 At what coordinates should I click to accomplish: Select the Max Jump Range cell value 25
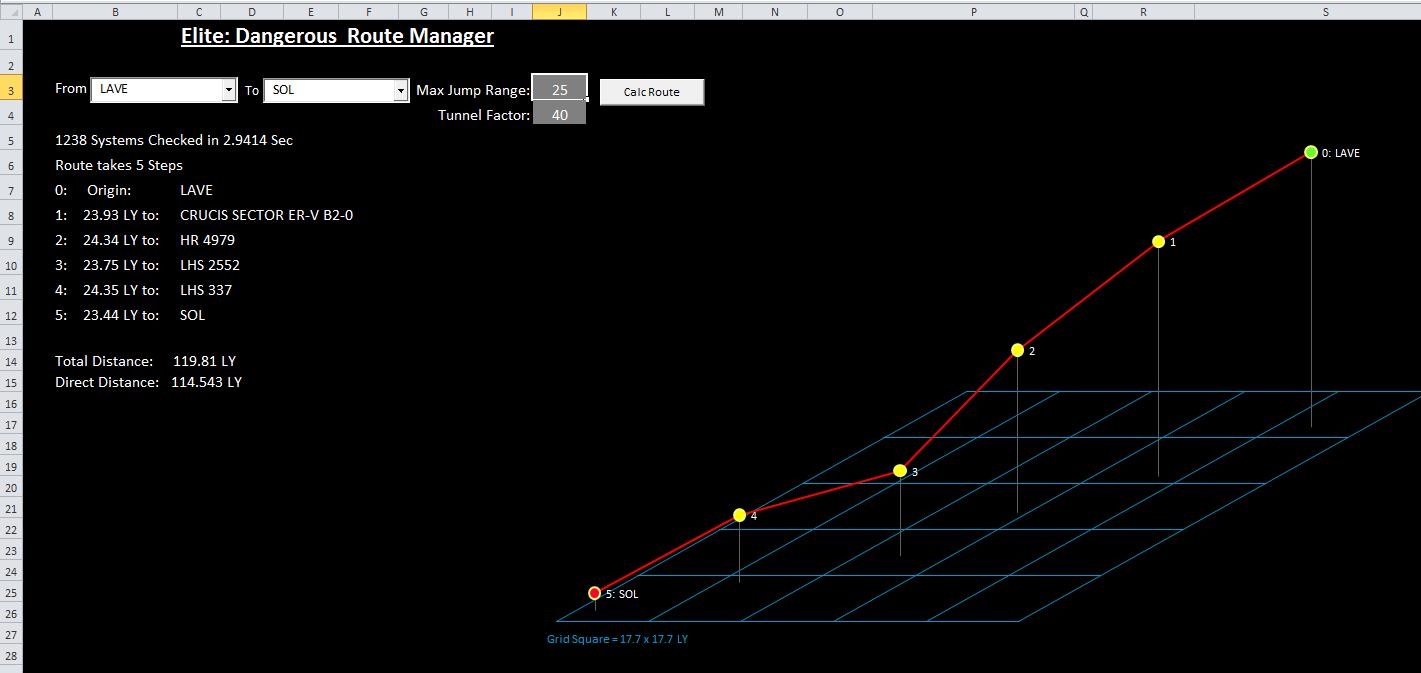point(559,90)
